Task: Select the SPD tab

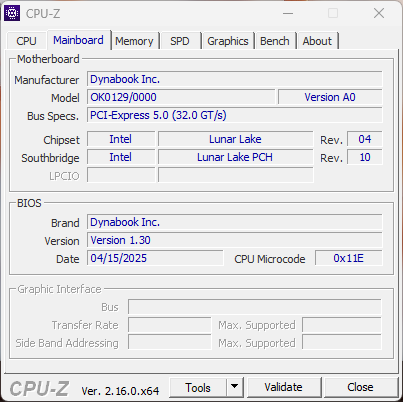Action: click(180, 41)
